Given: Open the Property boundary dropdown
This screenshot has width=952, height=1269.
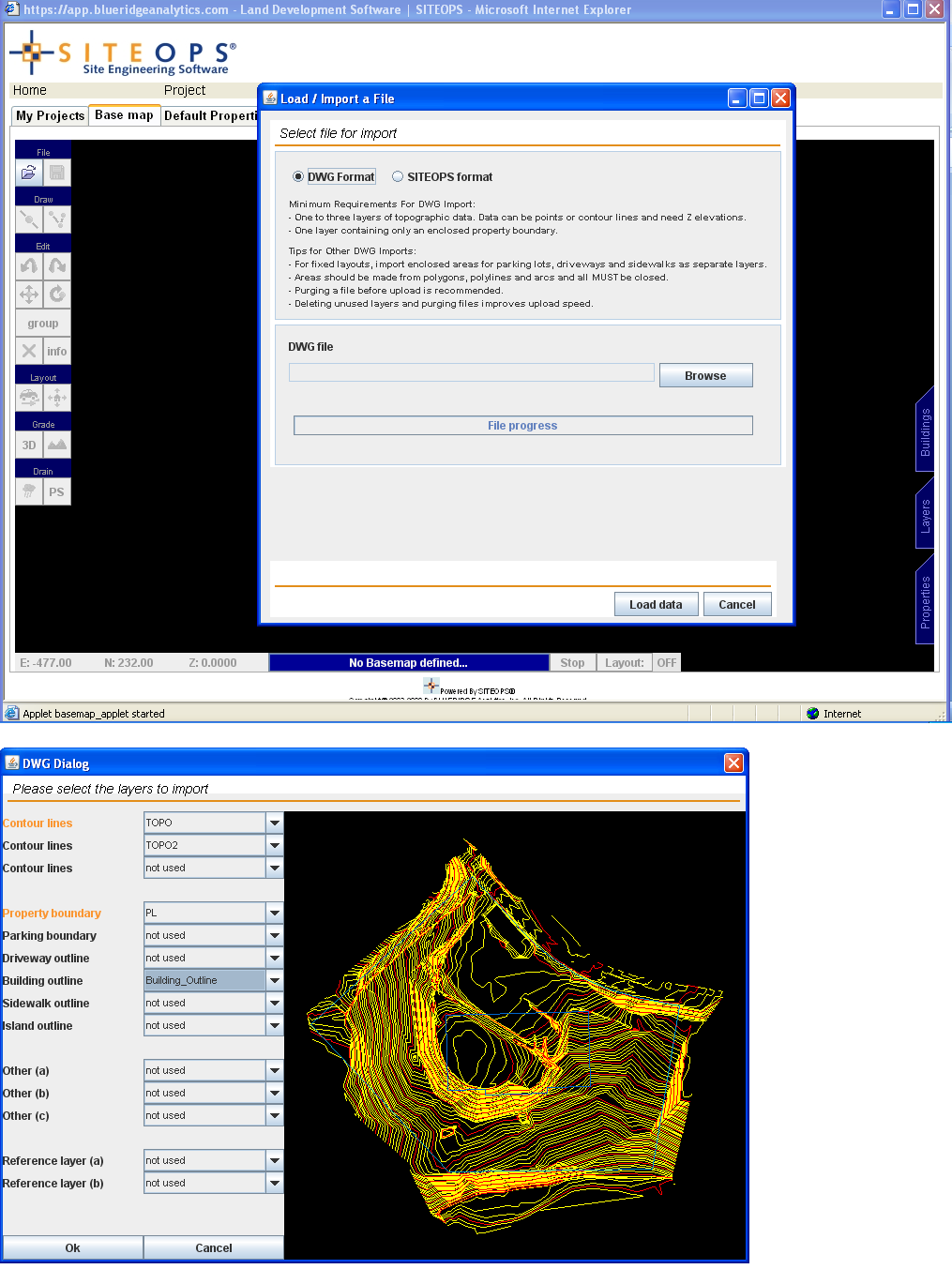Looking at the screenshot, I should pos(275,913).
